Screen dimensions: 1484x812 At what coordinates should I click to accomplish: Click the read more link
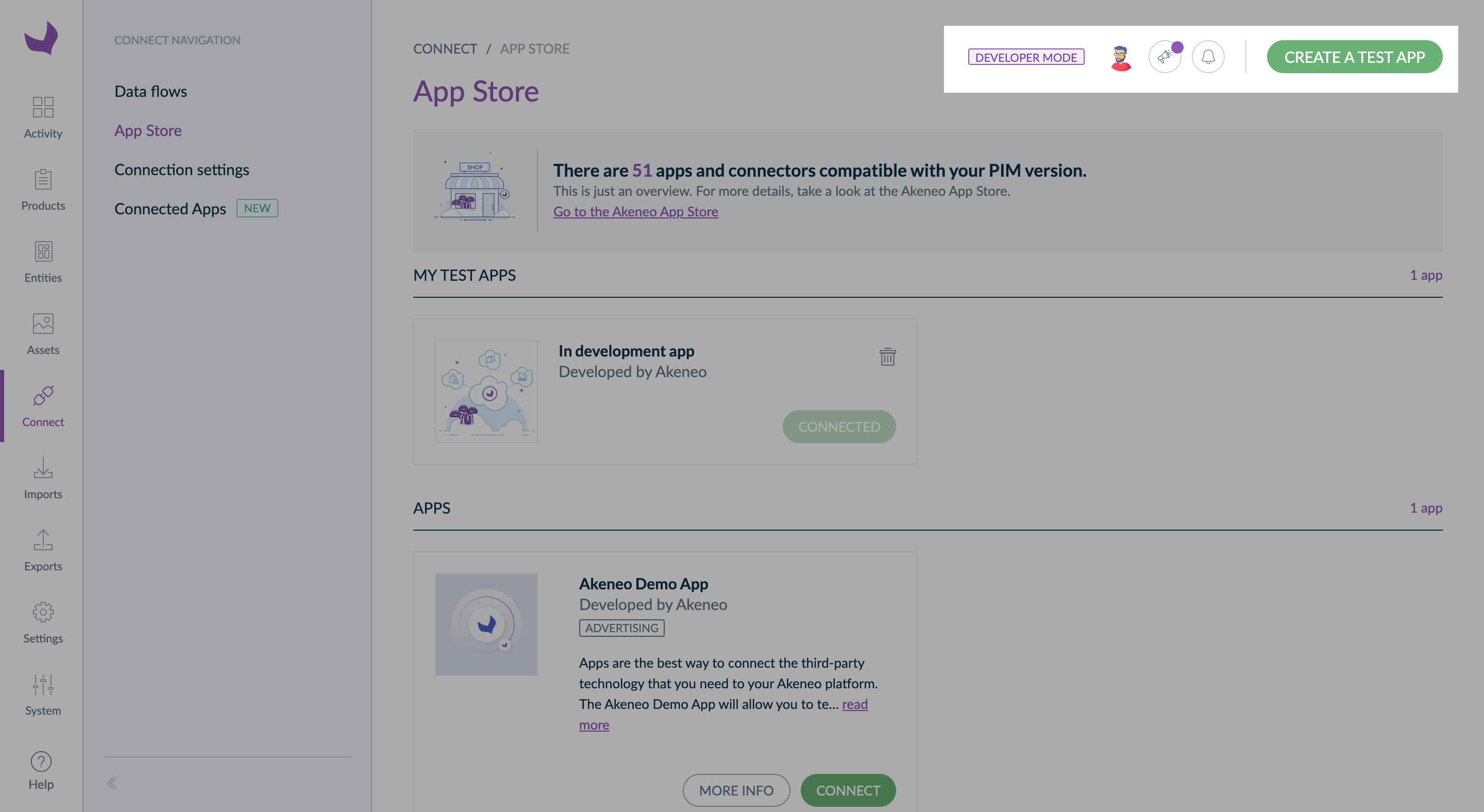point(855,704)
